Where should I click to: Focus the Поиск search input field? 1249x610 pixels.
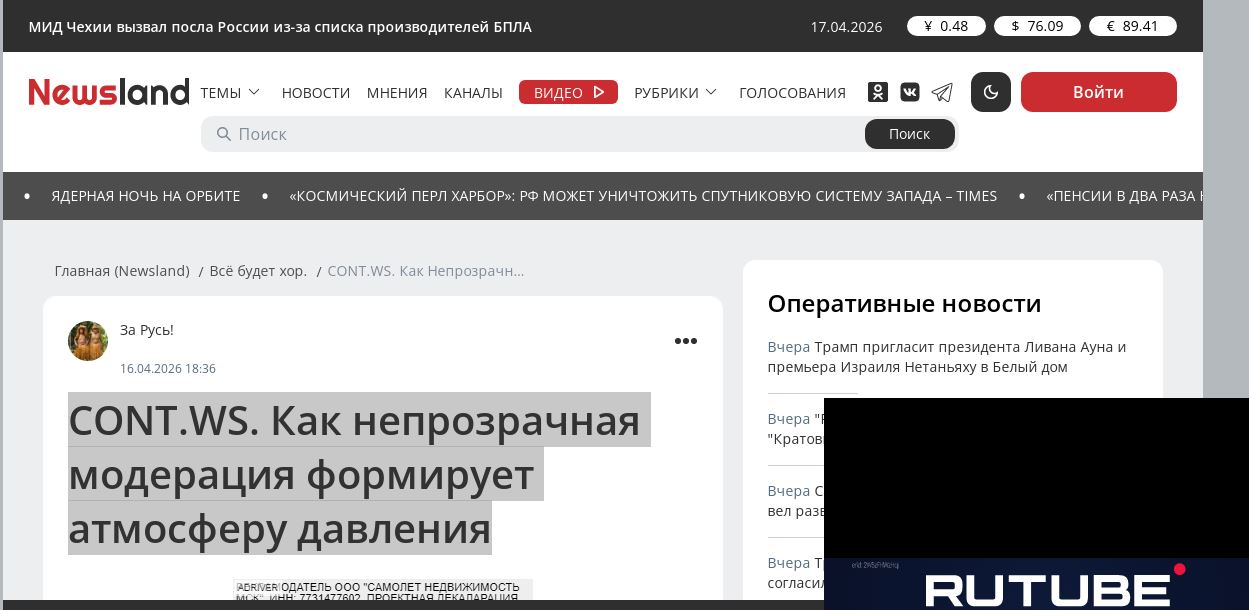point(540,134)
